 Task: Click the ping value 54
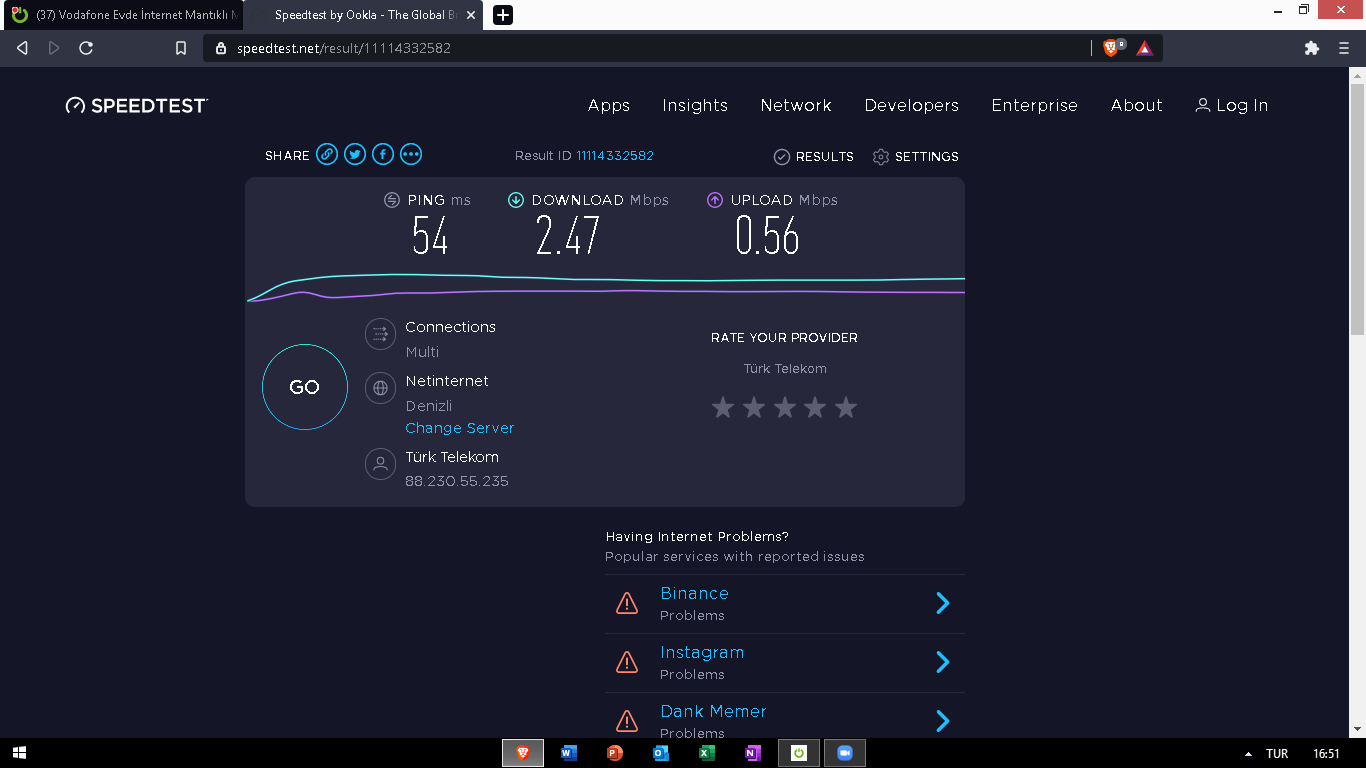(430, 236)
